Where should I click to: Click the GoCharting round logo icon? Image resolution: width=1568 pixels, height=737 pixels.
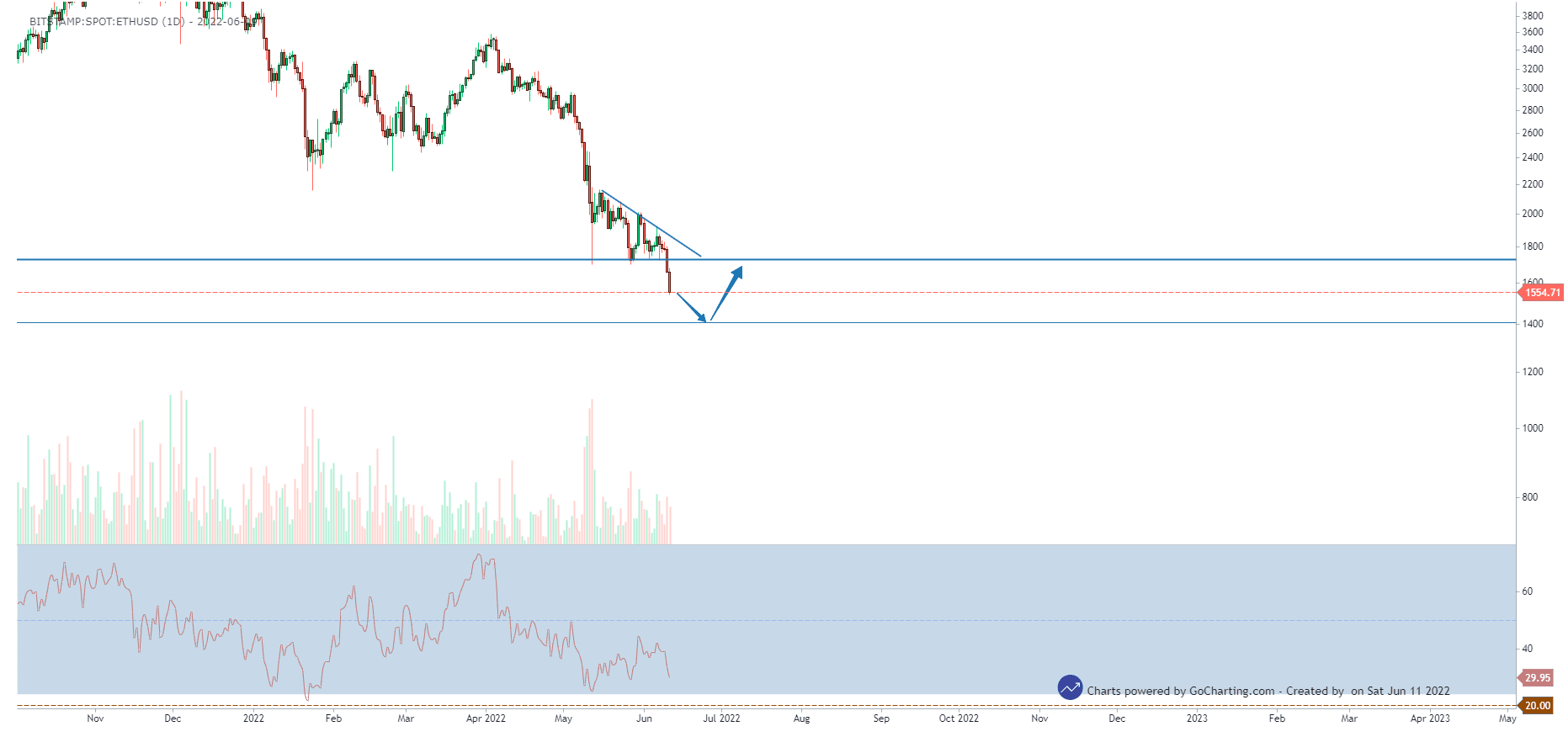pos(1070,687)
